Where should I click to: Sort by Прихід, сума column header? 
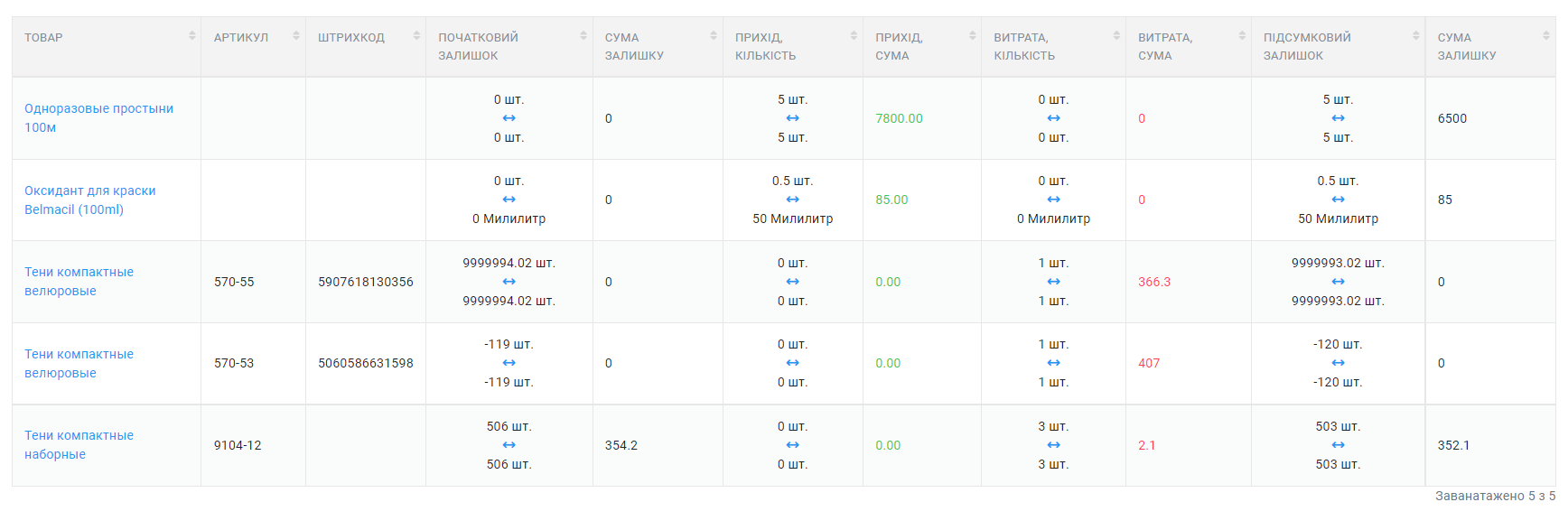tap(973, 36)
